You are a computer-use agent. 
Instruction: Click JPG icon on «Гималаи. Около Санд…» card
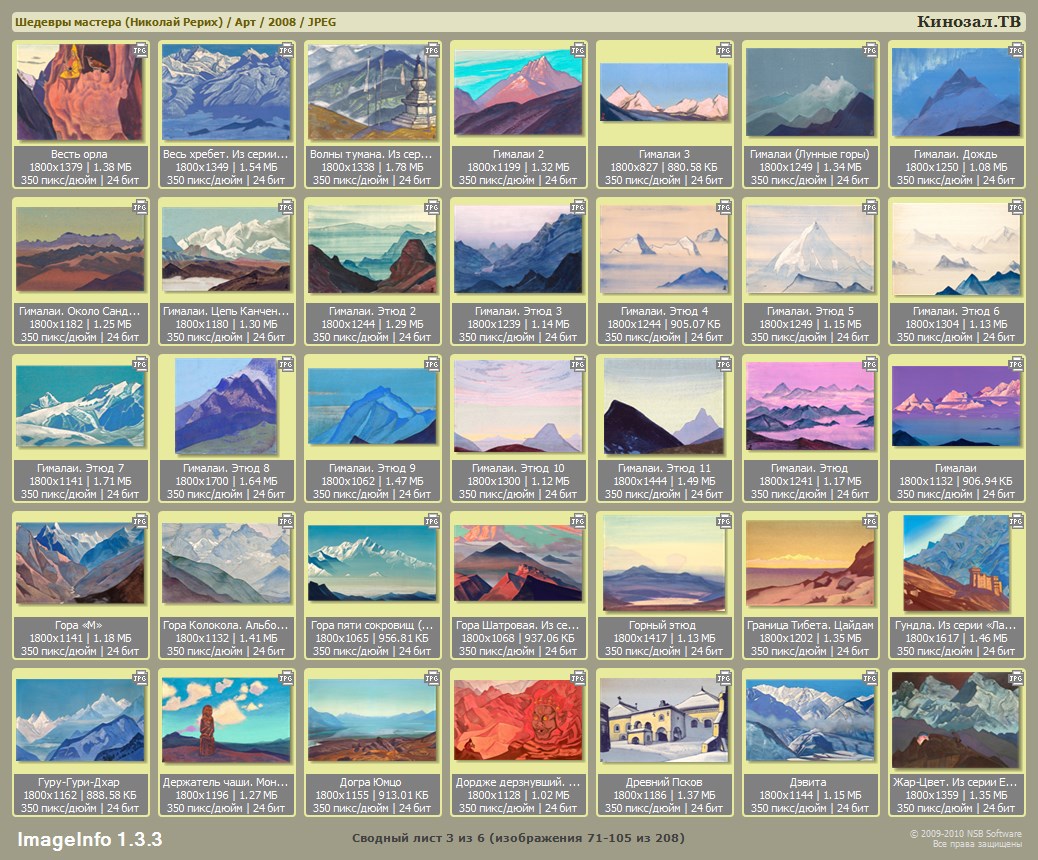click(x=140, y=207)
